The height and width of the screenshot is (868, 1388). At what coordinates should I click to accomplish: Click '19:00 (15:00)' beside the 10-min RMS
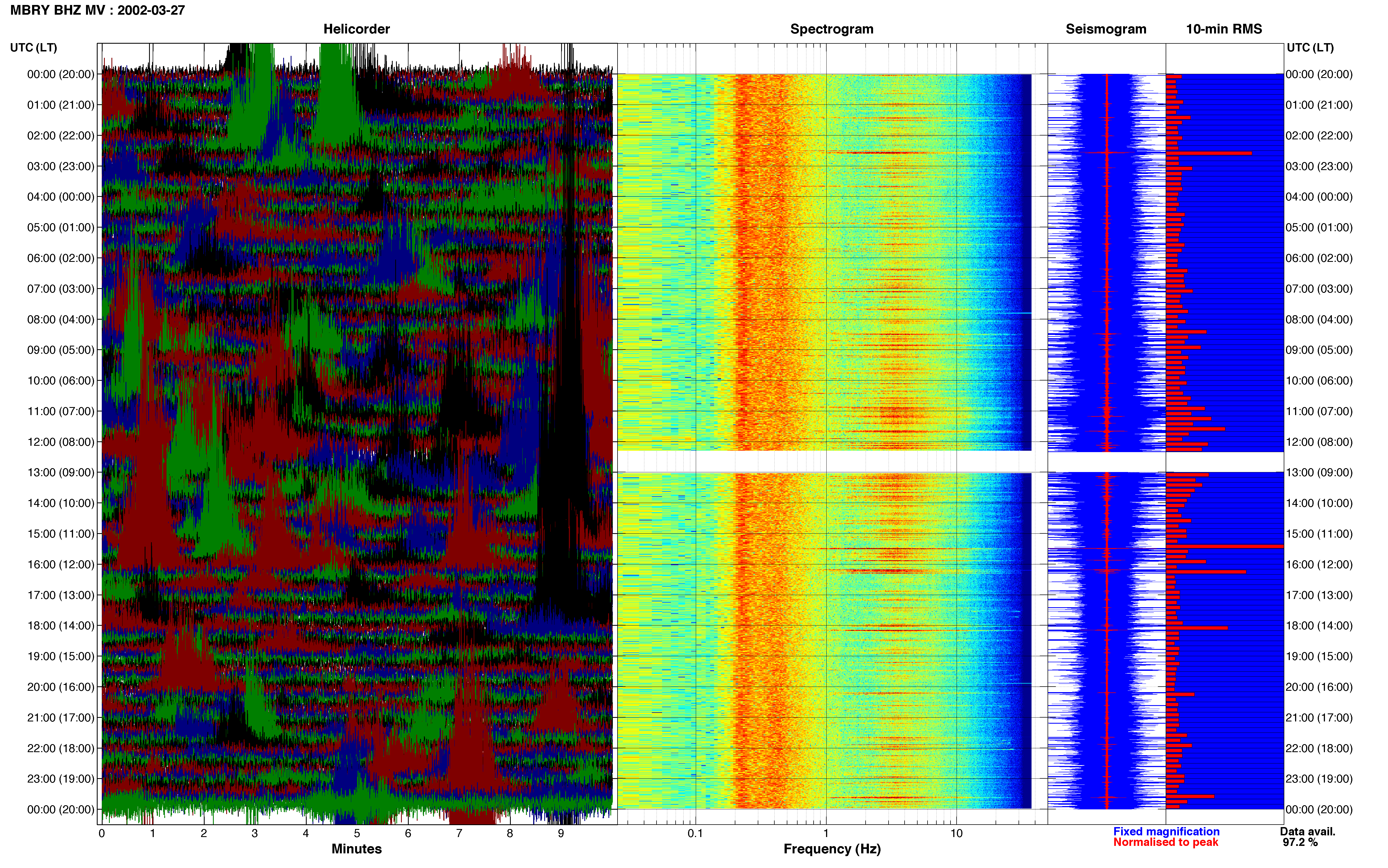click(1319, 656)
